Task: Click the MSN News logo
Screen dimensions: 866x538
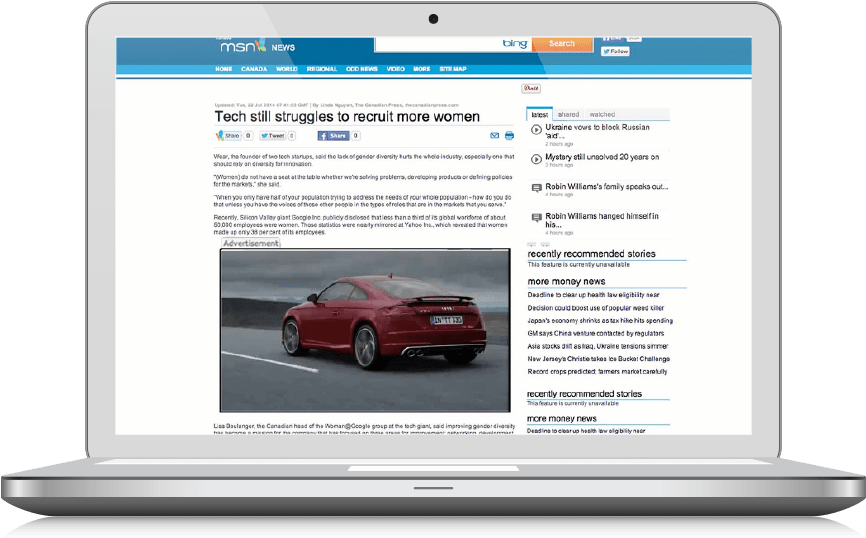Action: pyautogui.click(x=257, y=46)
